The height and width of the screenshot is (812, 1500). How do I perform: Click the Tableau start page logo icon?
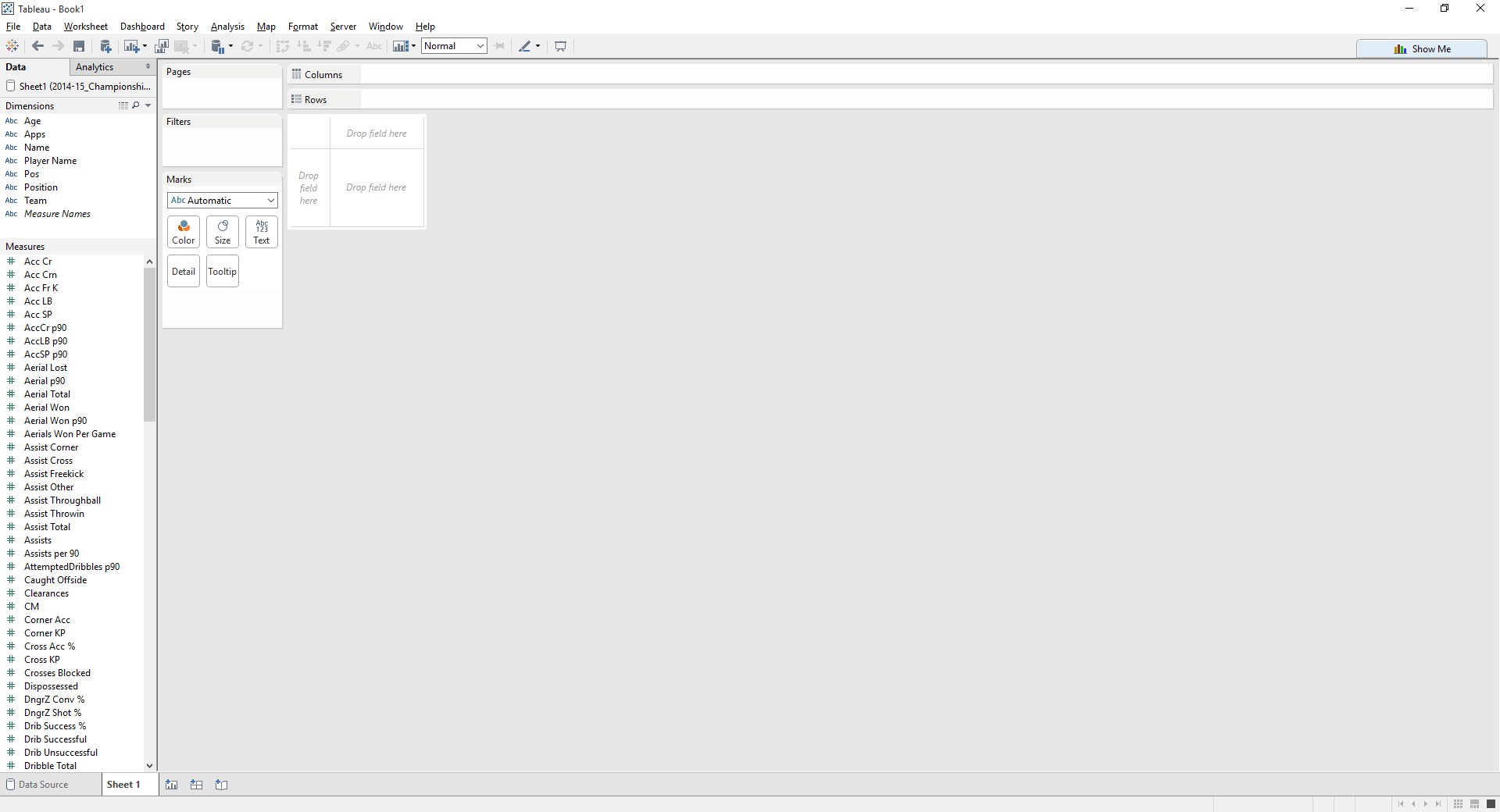pos(12,46)
